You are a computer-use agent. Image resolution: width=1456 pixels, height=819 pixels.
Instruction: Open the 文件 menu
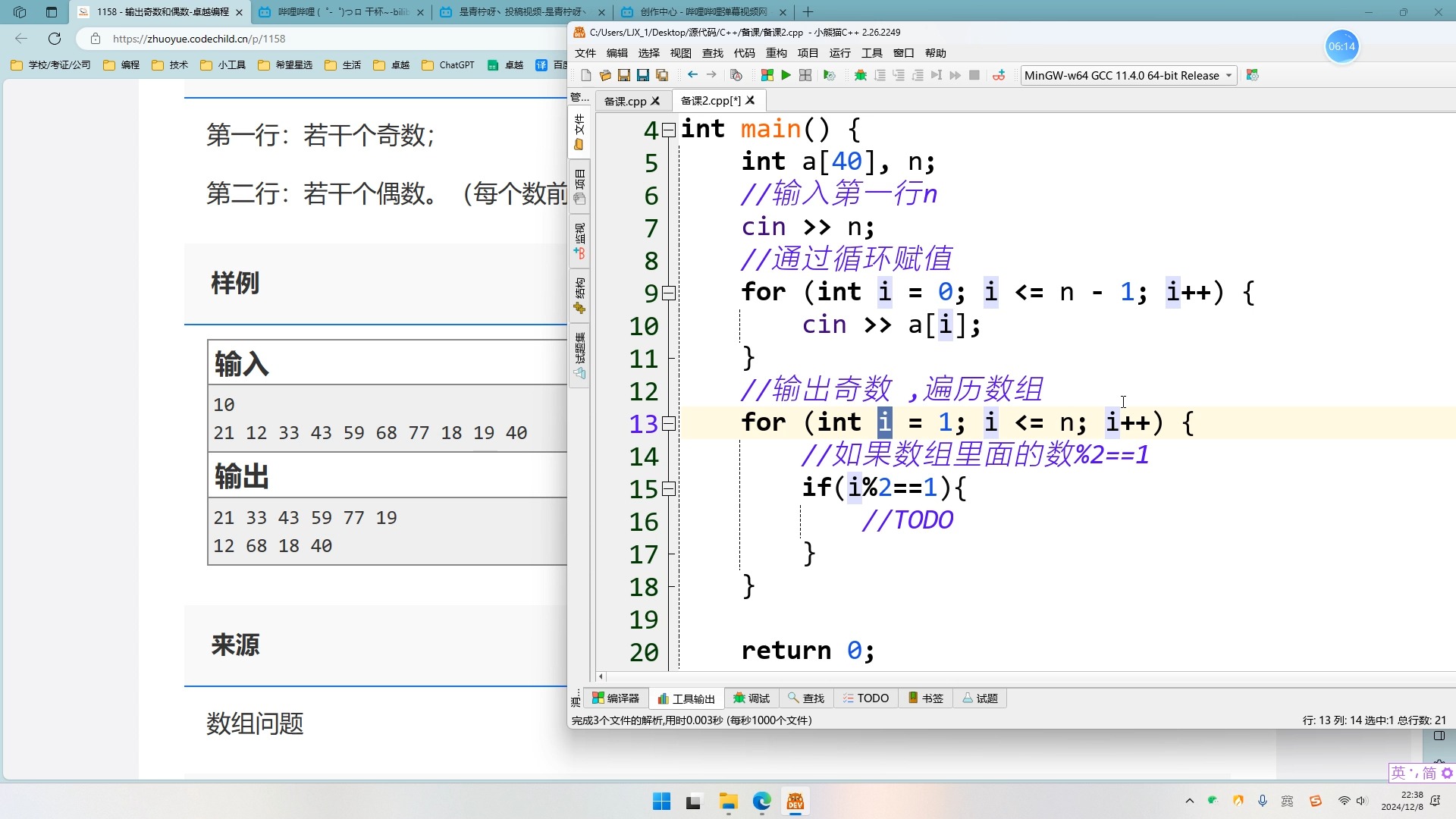(x=585, y=53)
